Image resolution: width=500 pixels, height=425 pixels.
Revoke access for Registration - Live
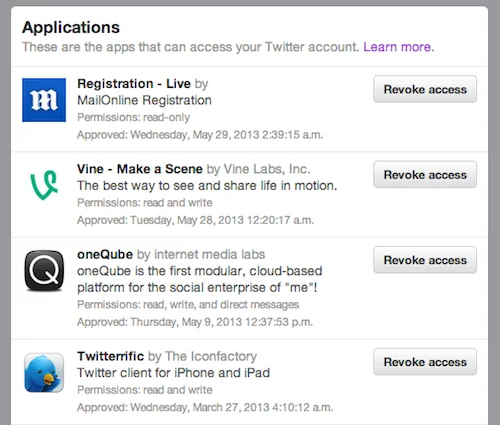[x=425, y=89]
